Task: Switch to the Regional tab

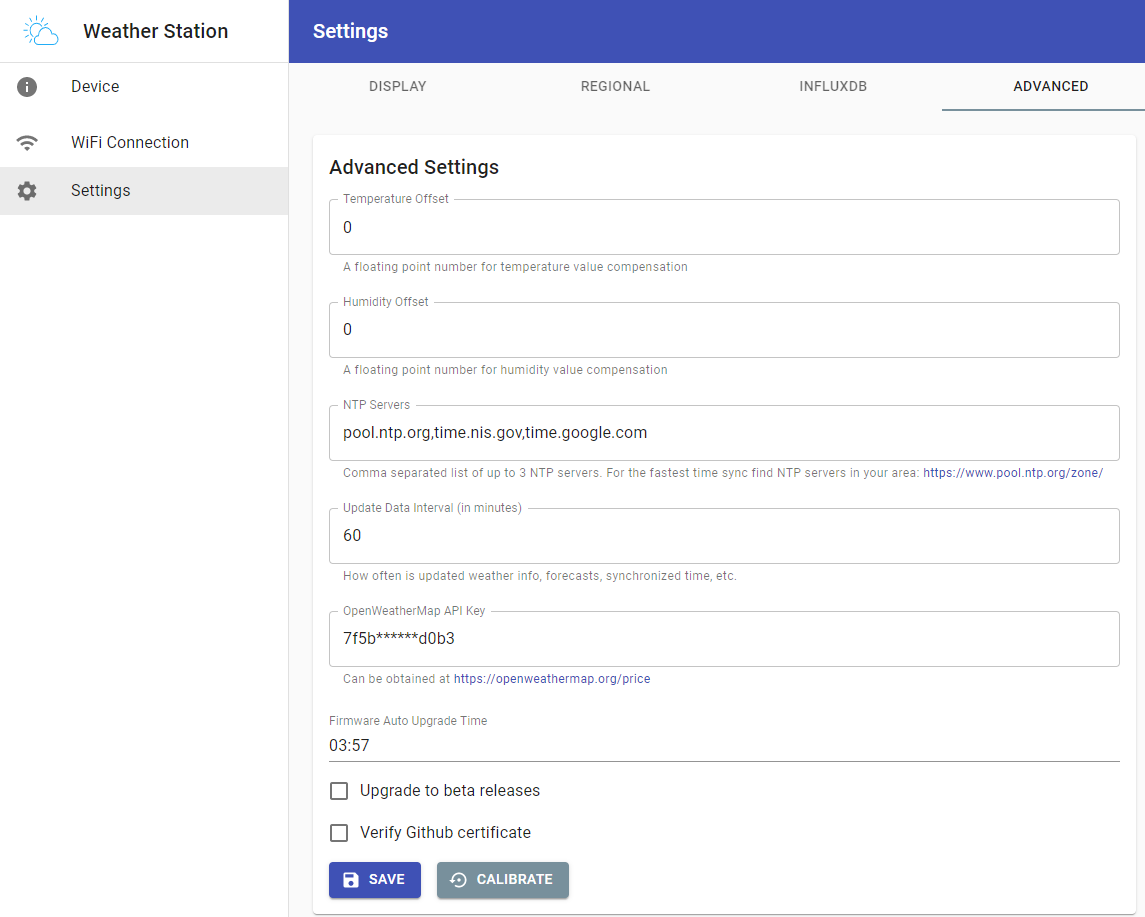Action: 615,86
